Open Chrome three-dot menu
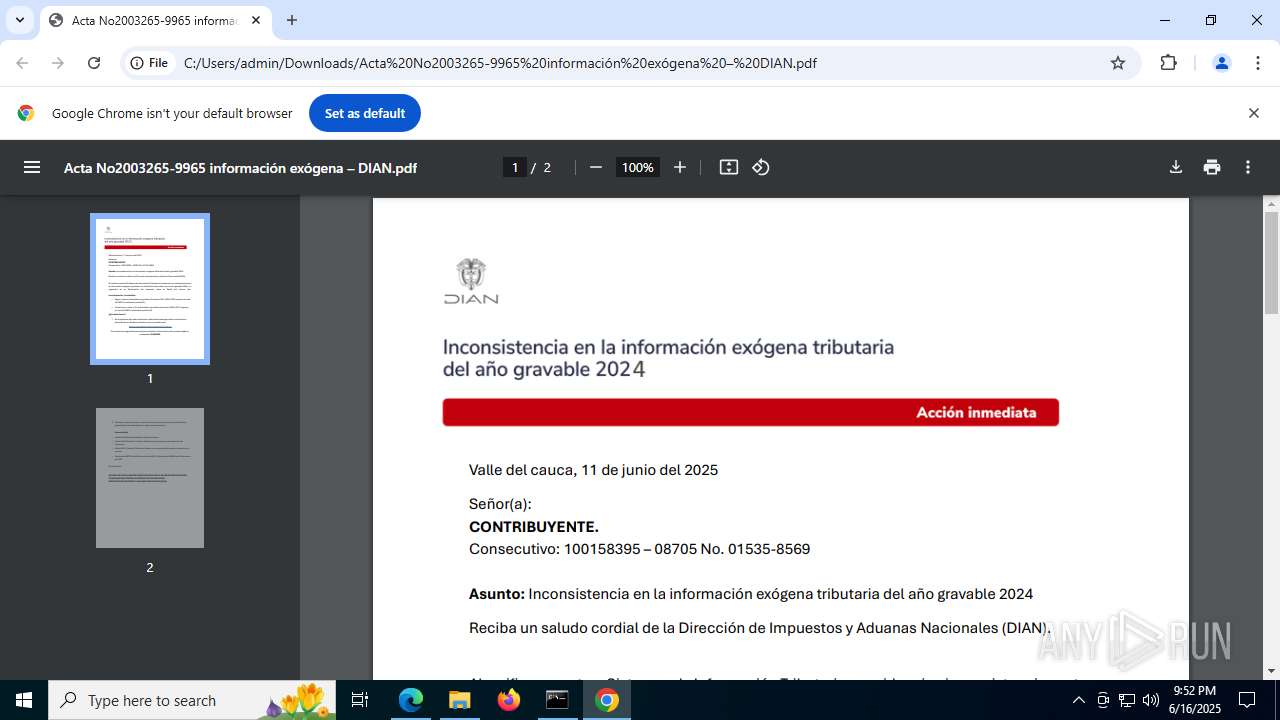Image resolution: width=1280 pixels, height=720 pixels. 1258,63
